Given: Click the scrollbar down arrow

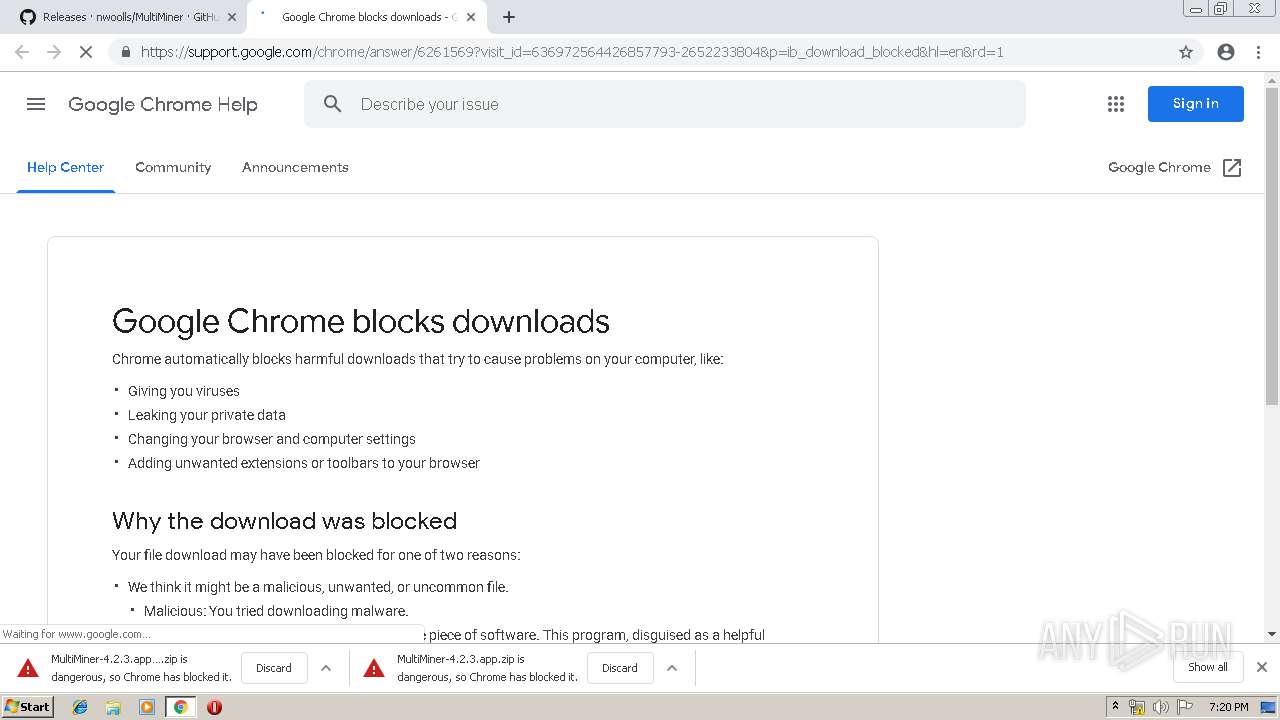Looking at the screenshot, I should point(1272,634).
